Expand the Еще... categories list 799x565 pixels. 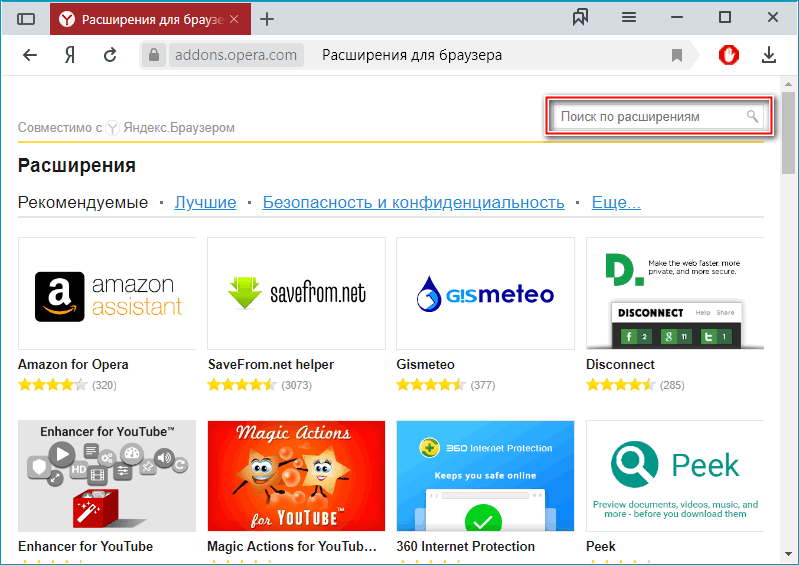[x=616, y=202]
